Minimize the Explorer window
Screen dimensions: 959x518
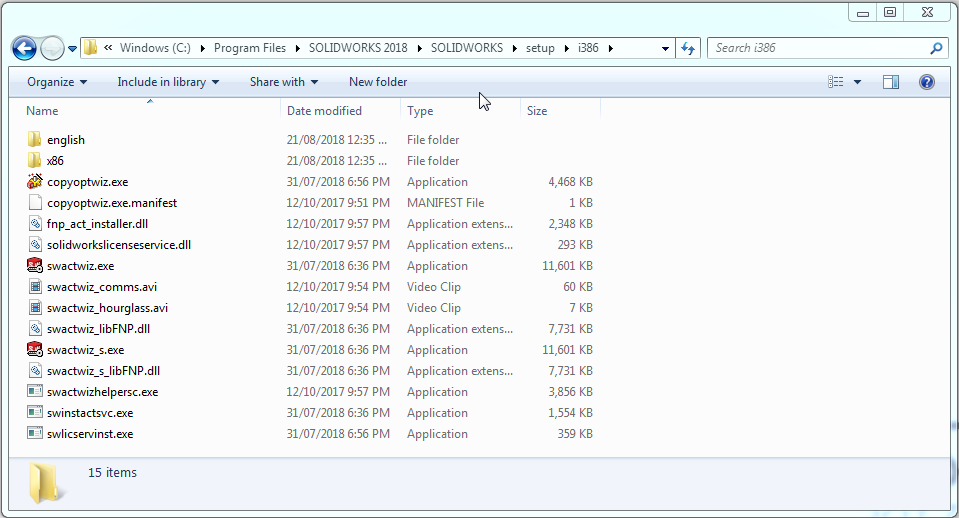[863, 13]
